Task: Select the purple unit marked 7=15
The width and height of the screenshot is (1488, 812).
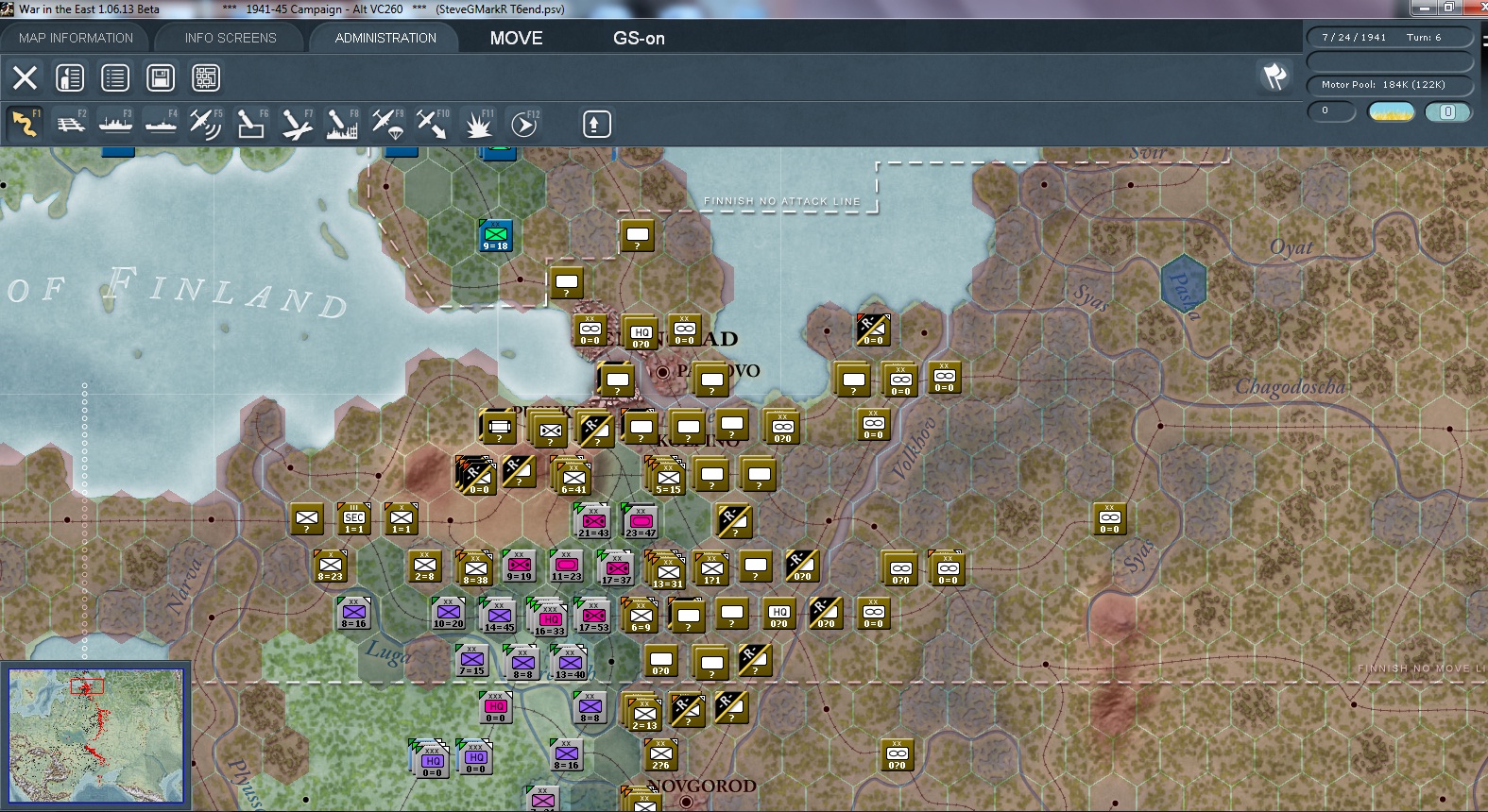Action: tap(471, 660)
